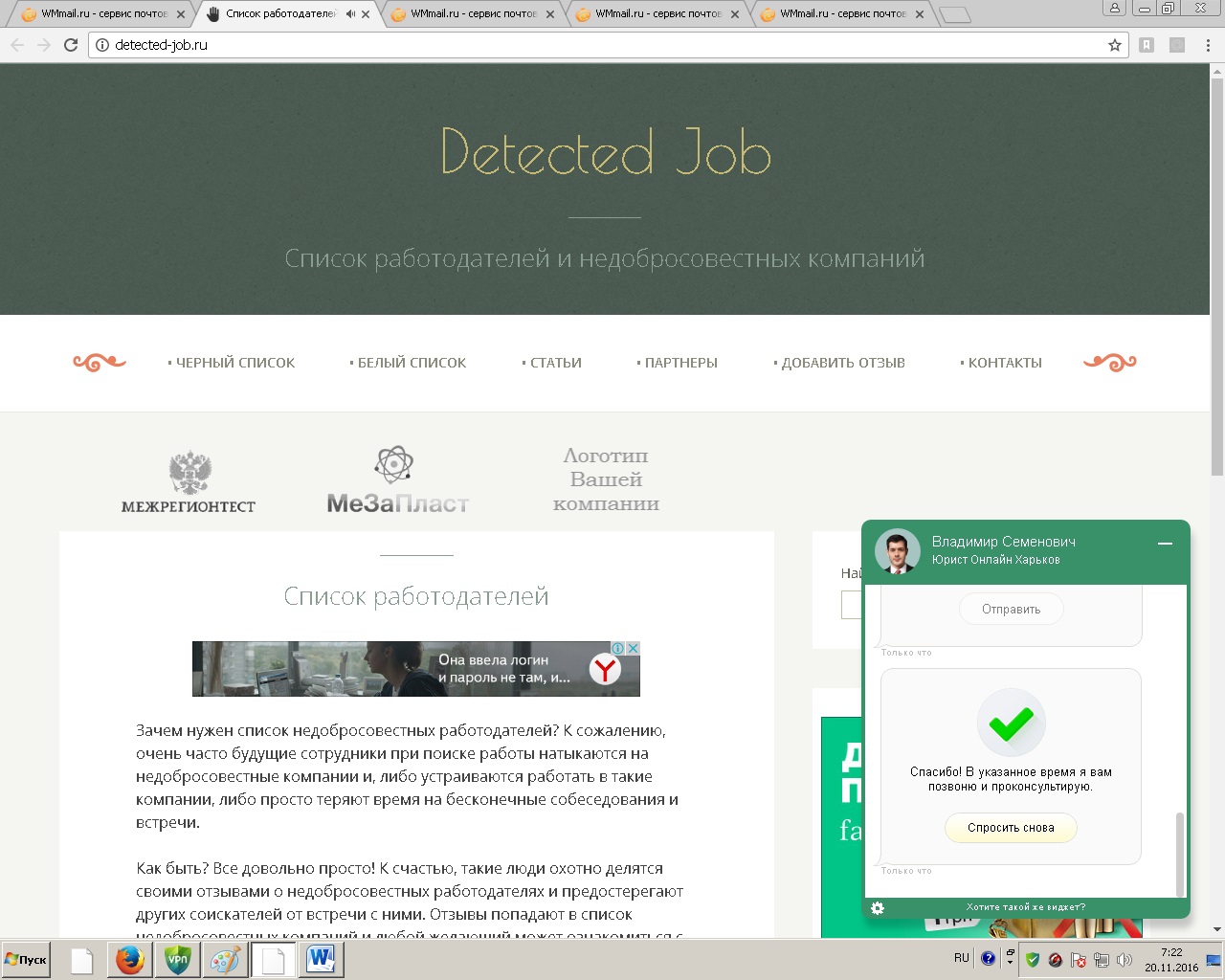Click the Логотип Вашей компании placeholder
1225x980 pixels.
click(x=606, y=479)
